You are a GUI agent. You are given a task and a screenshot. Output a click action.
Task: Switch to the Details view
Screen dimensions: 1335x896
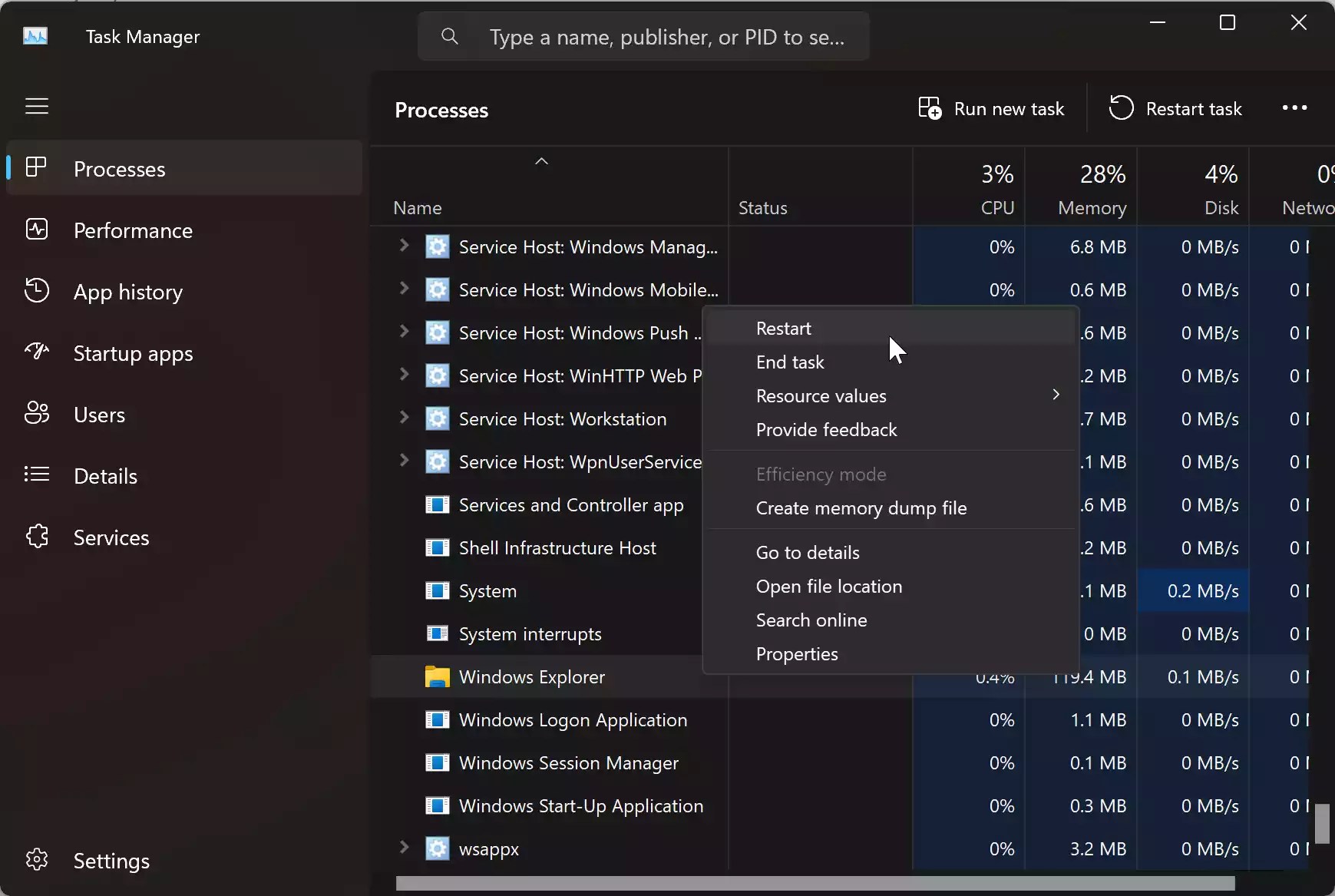[106, 476]
